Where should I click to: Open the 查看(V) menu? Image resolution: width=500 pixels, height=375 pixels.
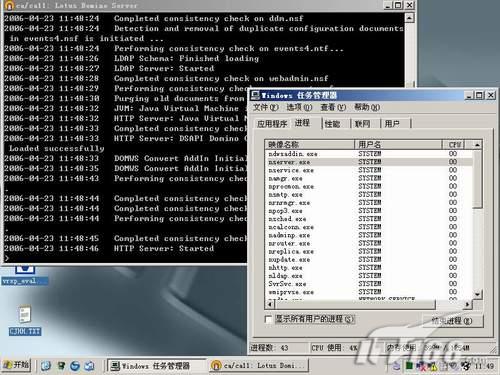click(x=333, y=107)
